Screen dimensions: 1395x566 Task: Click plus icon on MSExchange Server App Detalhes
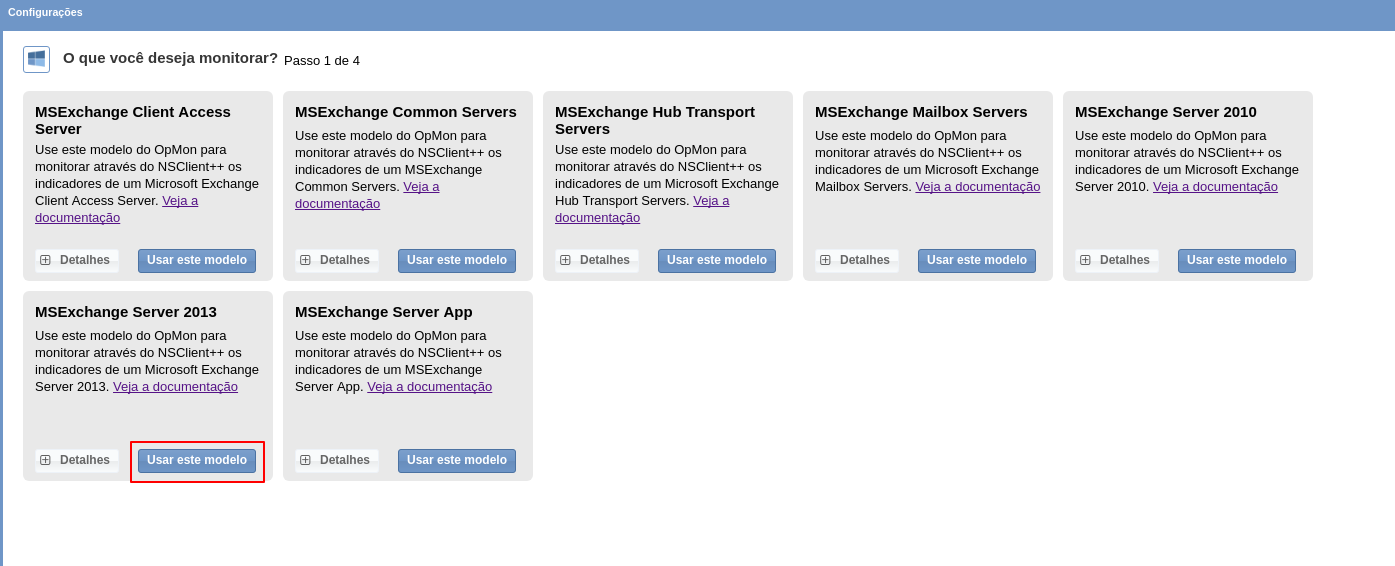305,460
